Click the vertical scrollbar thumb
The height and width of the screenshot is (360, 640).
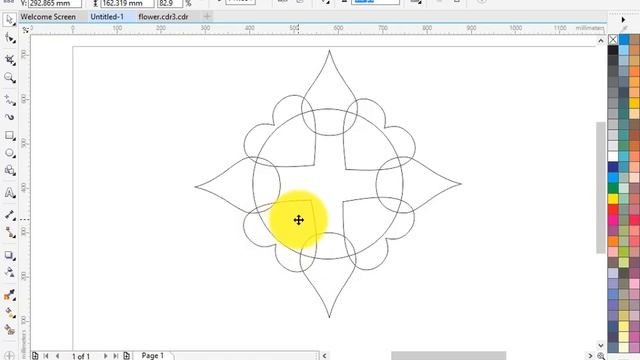click(x=600, y=187)
